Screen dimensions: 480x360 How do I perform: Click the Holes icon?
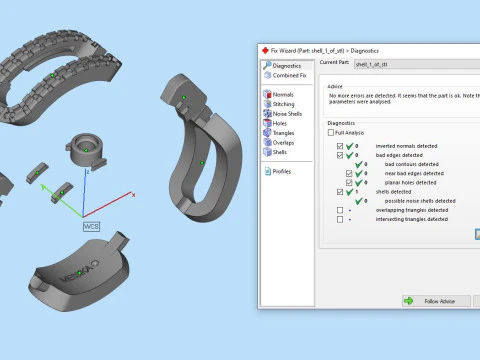[267, 123]
